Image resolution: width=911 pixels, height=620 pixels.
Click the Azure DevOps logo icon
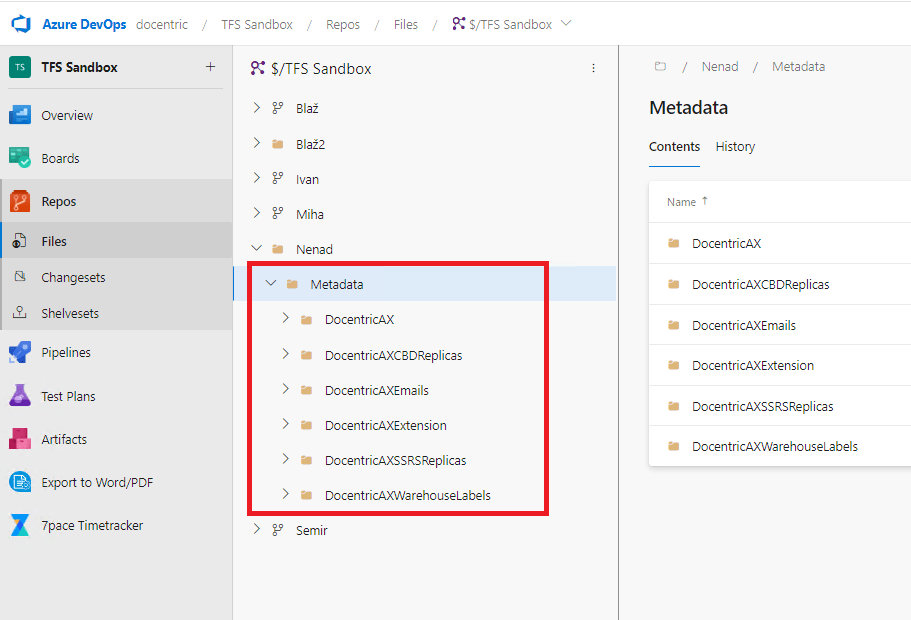coord(21,24)
